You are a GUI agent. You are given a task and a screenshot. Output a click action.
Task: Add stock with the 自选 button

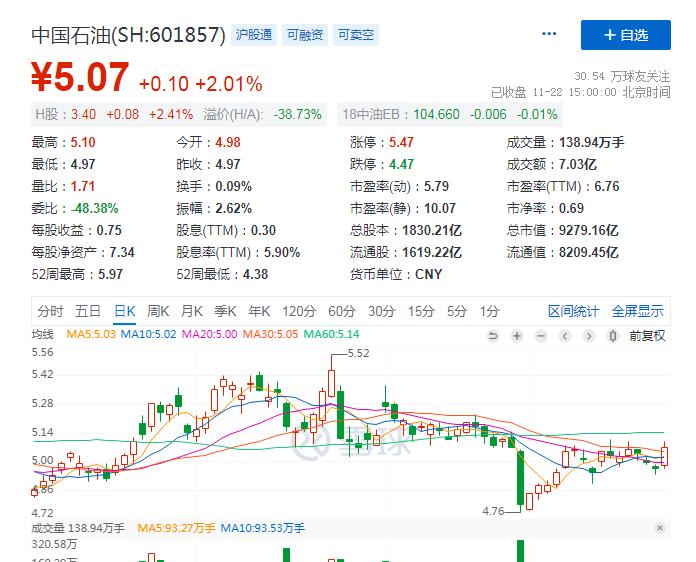pos(625,35)
